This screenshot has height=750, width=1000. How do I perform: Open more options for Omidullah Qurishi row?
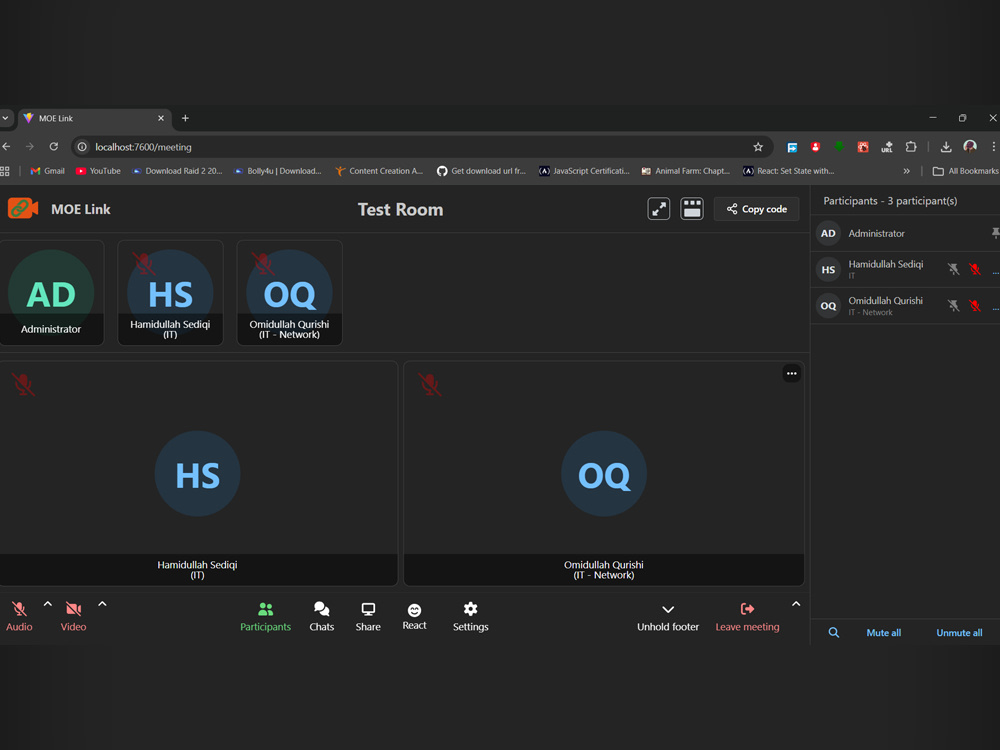(996, 308)
